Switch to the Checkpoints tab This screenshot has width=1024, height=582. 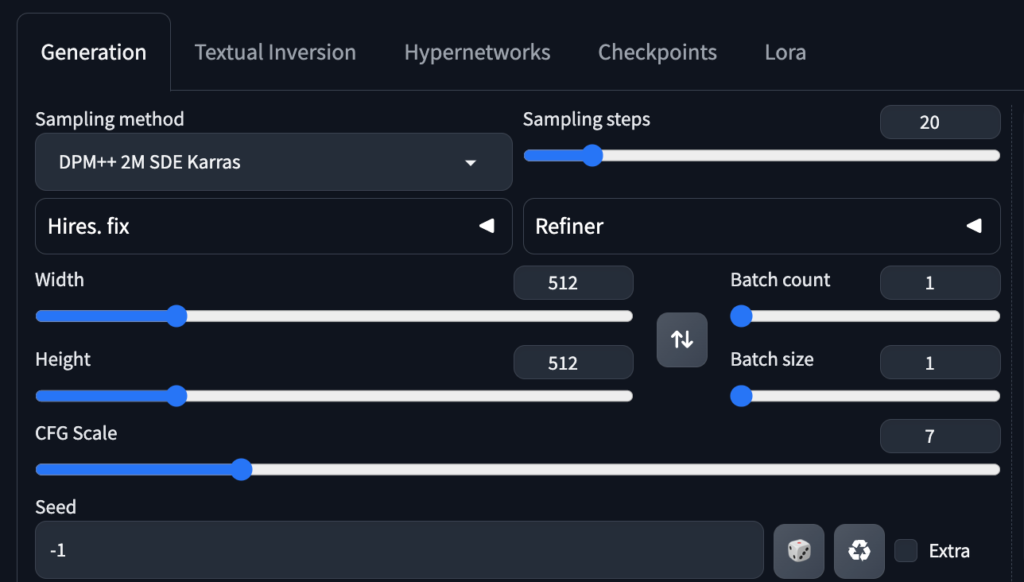tap(657, 52)
